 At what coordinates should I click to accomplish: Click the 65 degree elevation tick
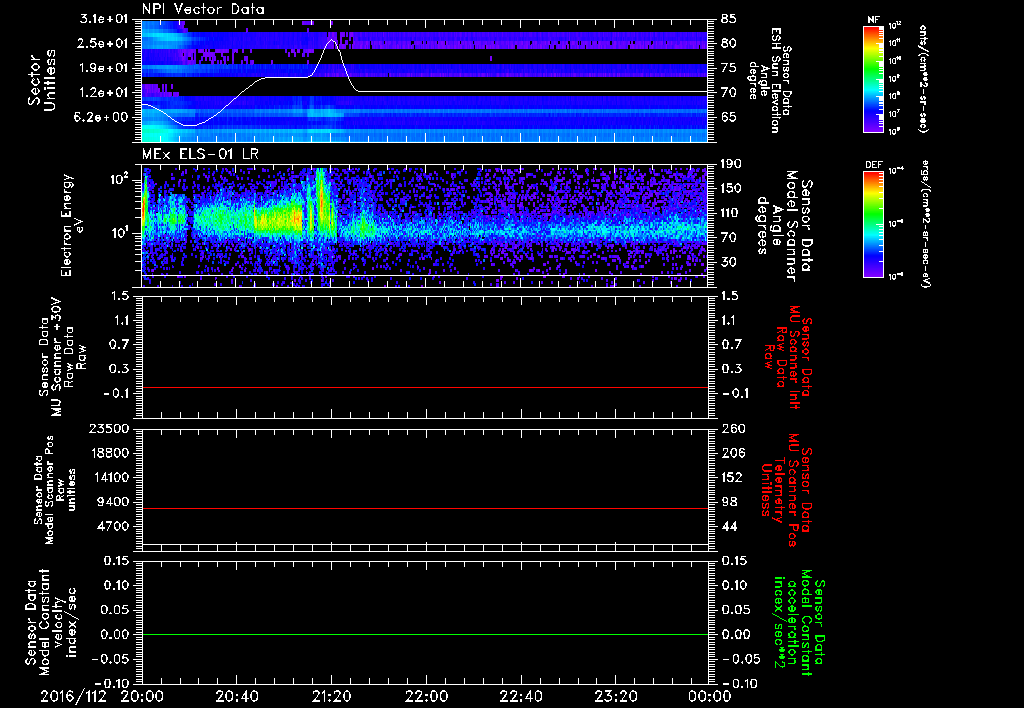729,117
